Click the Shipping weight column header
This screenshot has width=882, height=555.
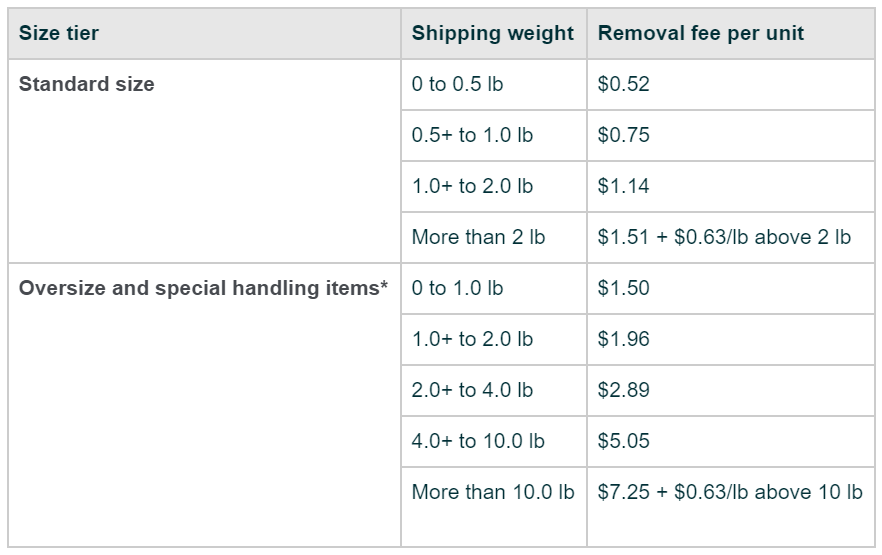(x=493, y=33)
